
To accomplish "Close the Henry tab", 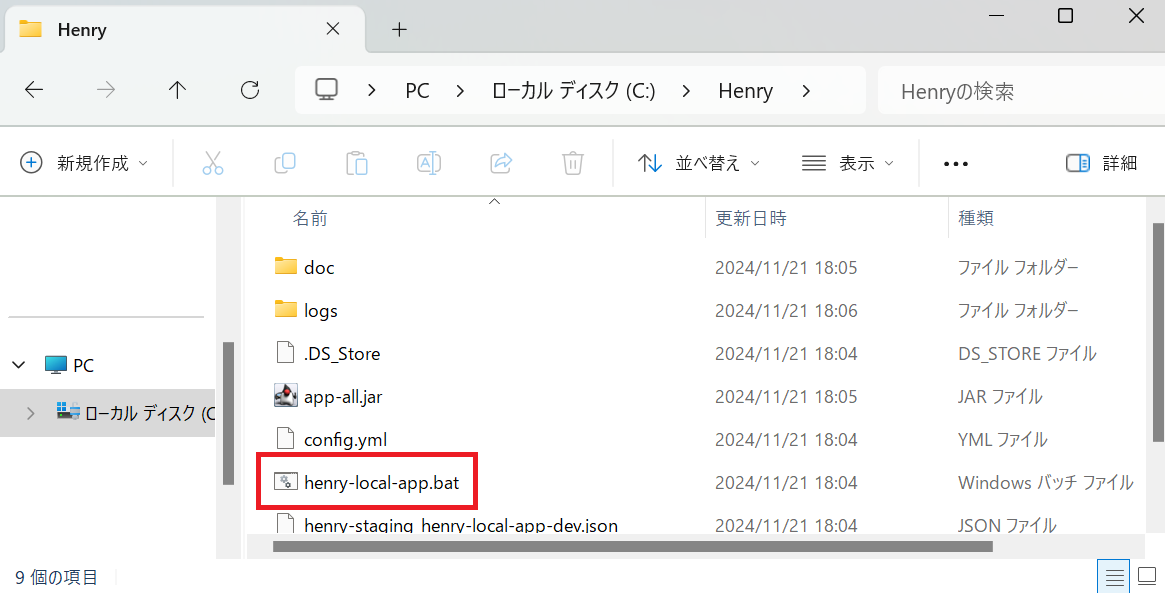I will [333, 29].
